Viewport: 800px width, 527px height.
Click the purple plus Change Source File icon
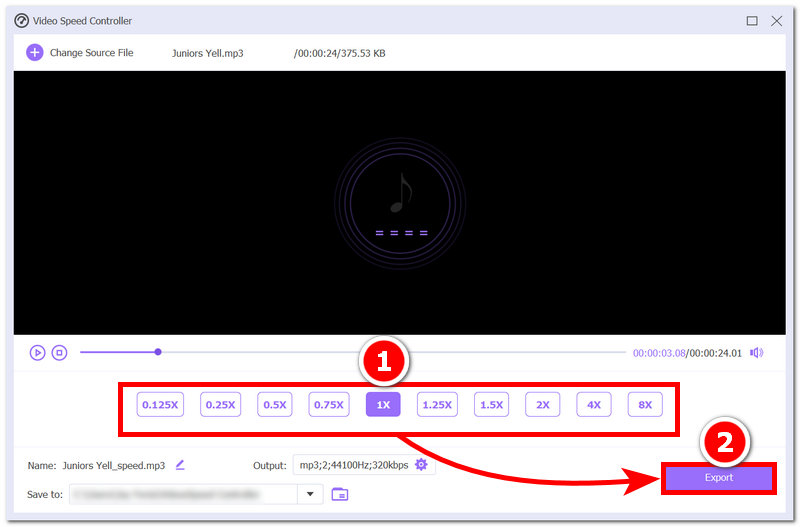(x=35, y=53)
